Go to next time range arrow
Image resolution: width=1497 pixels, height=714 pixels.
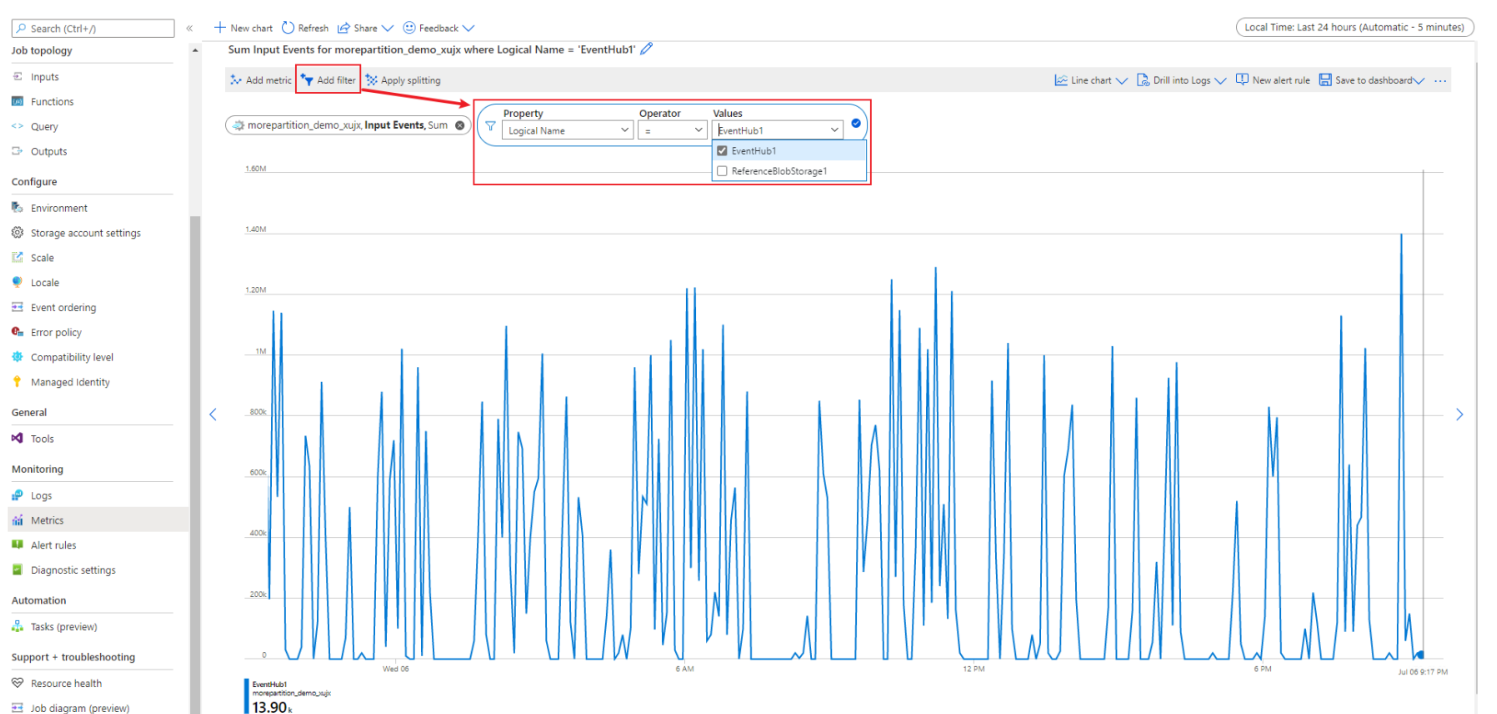click(x=1459, y=414)
